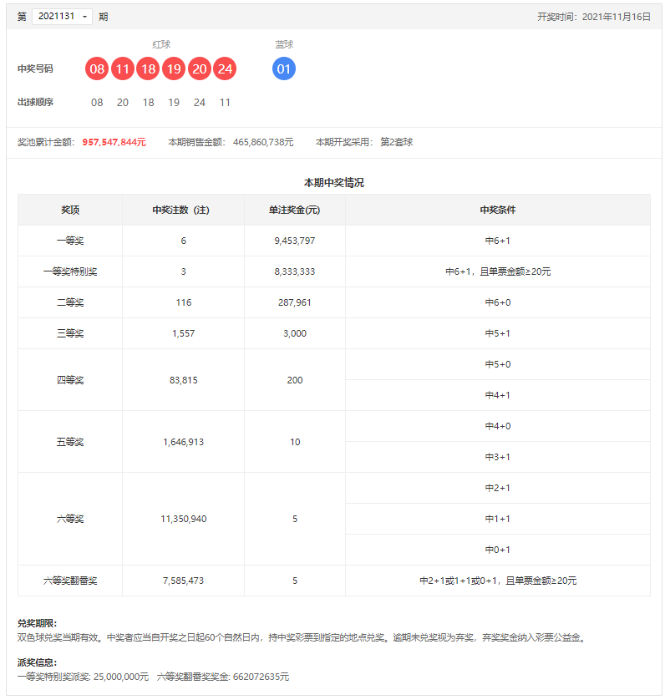Select the red ball numbered 20
Screen dimensions: 665x700
pos(199,69)
